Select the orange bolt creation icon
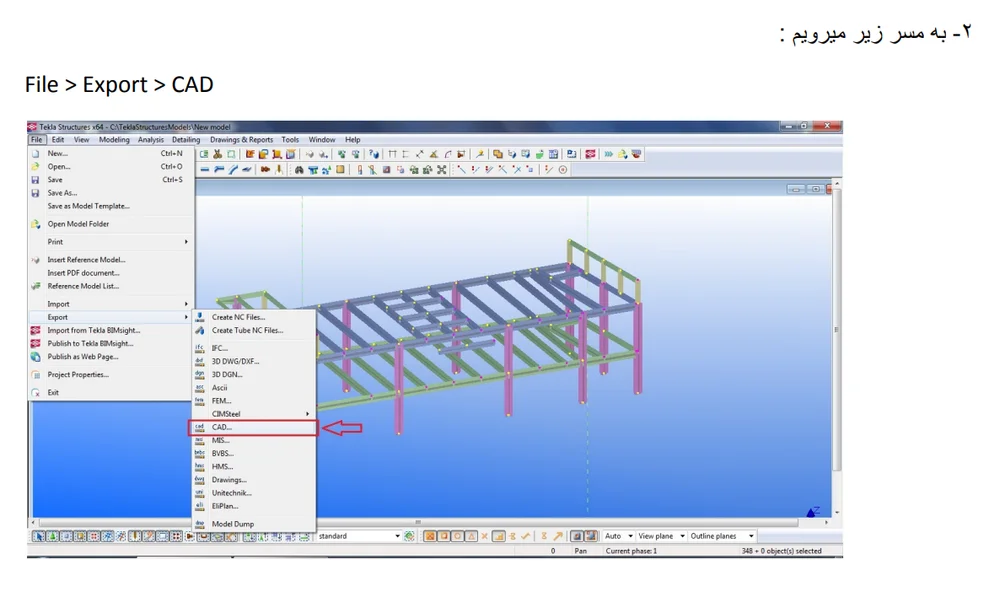Screen dimensions: 1000x592 (x=265, y=170)
